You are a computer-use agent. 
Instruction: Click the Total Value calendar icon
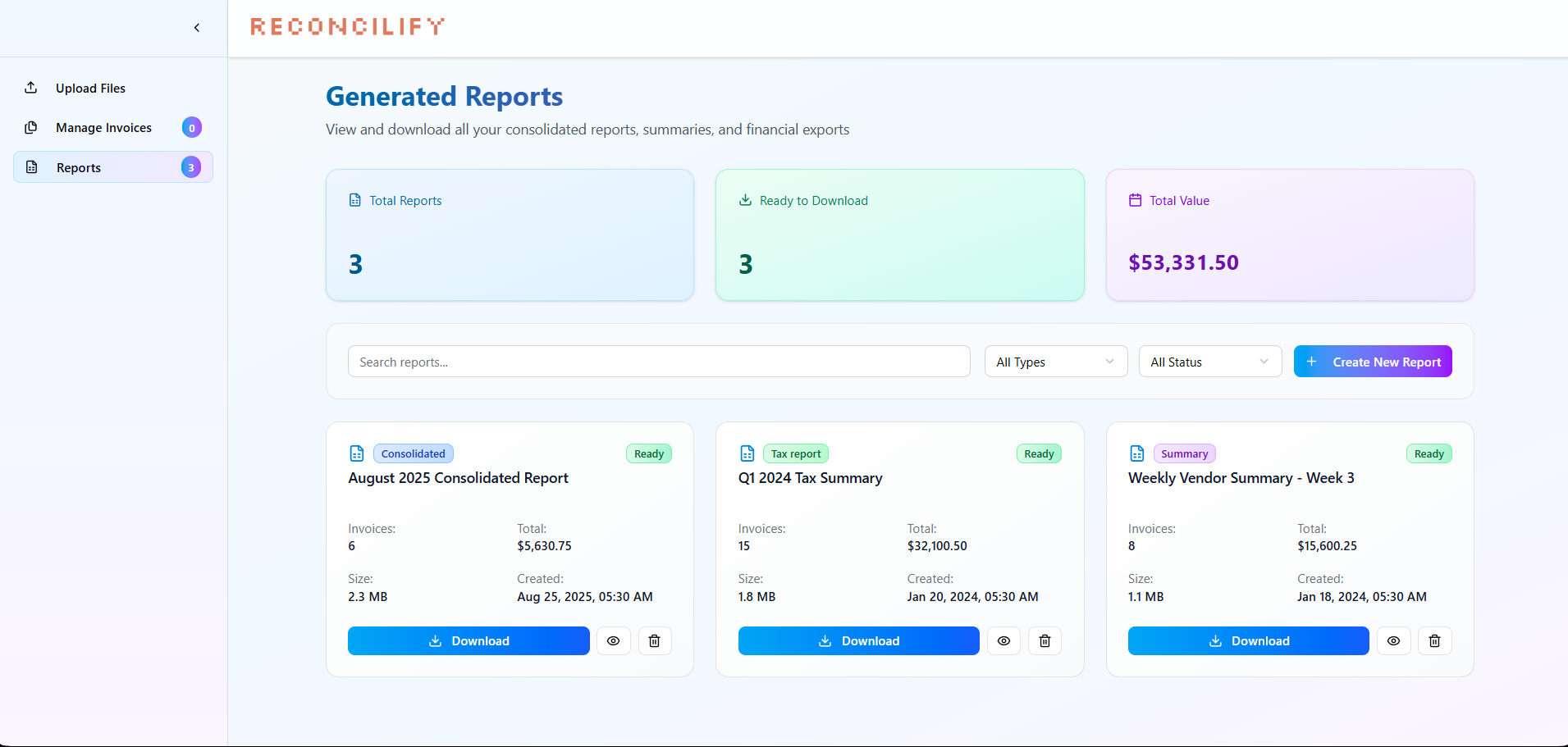pyautogui.click(x=1136, y=200)
